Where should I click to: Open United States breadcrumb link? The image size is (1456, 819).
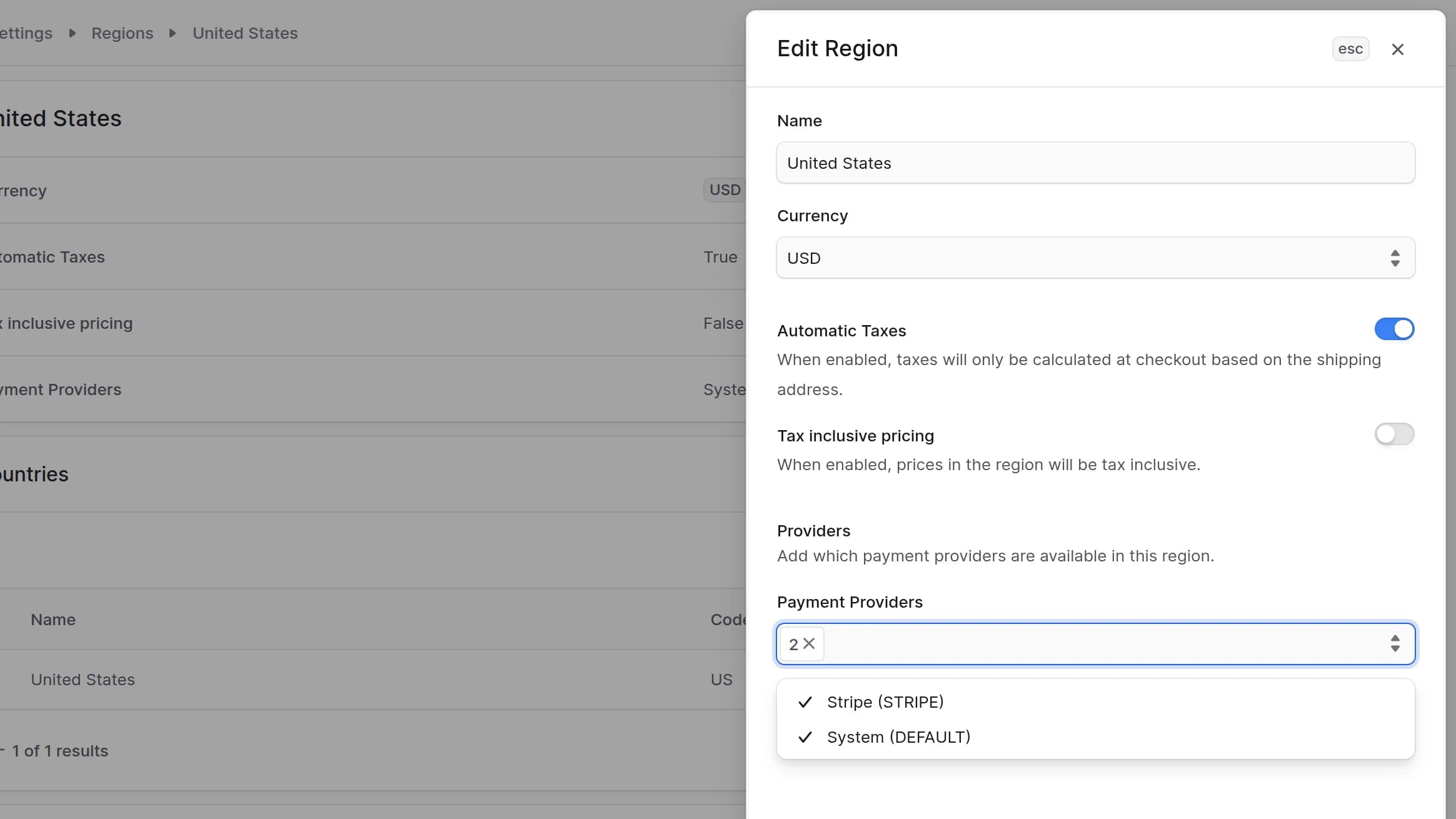click(245, 33)
